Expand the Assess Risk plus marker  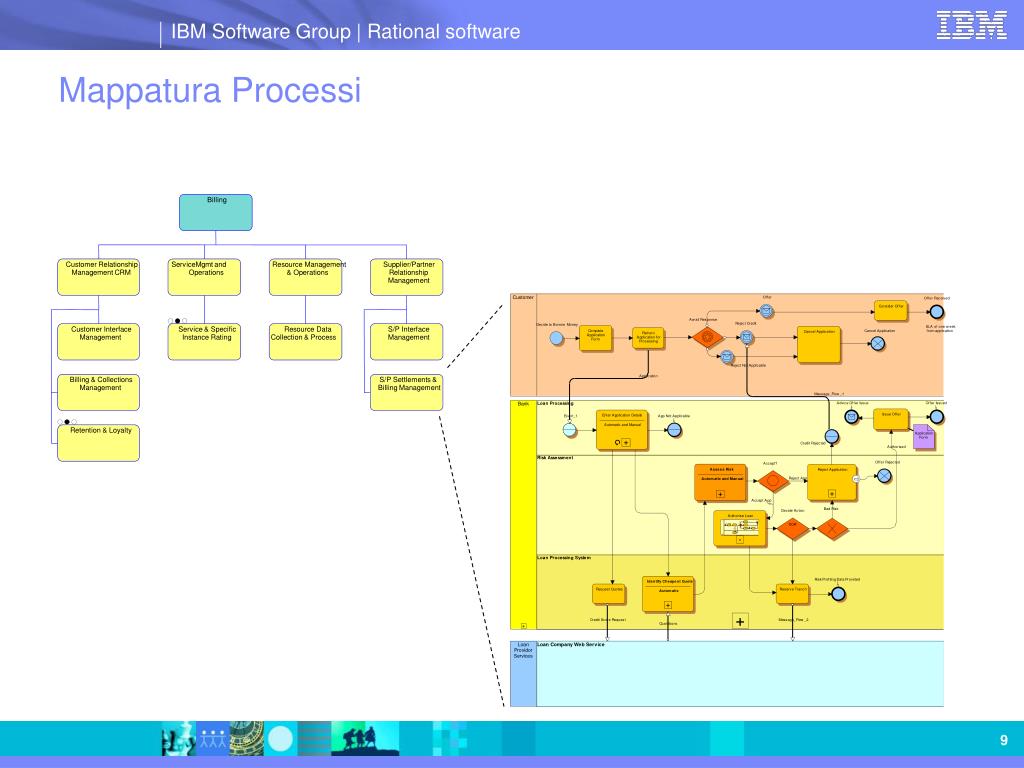click(x=720, y=494)
